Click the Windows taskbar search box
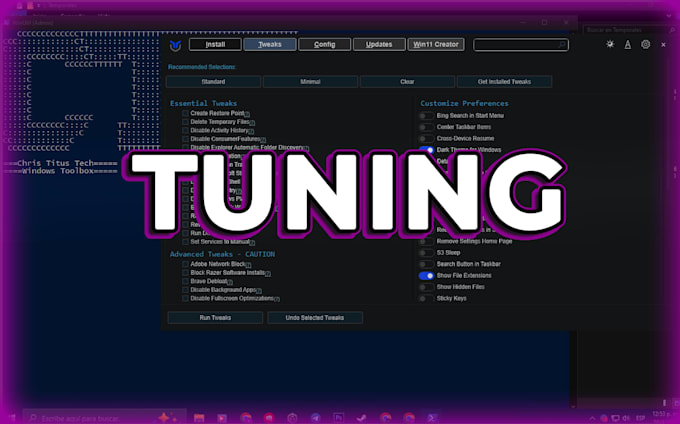Screen dimensions: 680x424 pyautogui.click(x=104, y=418)
